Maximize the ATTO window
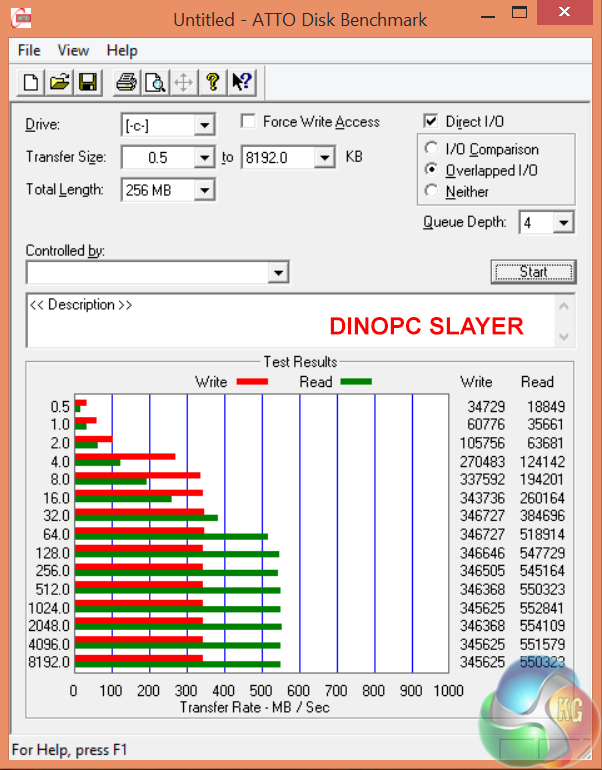Image resolution: width=602 pixels, height=770 pixels. coord(520,12)
